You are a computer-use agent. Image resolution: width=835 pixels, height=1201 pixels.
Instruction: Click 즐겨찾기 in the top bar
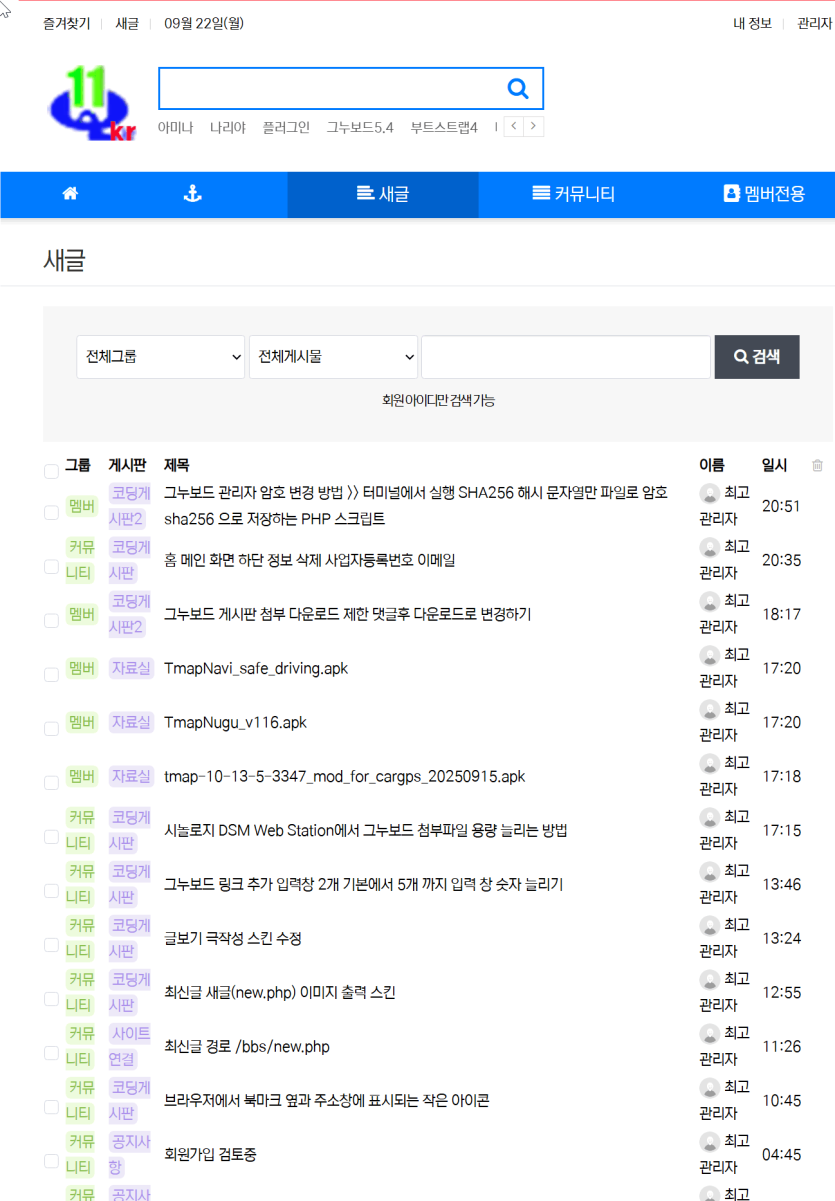tap(66, 23)
